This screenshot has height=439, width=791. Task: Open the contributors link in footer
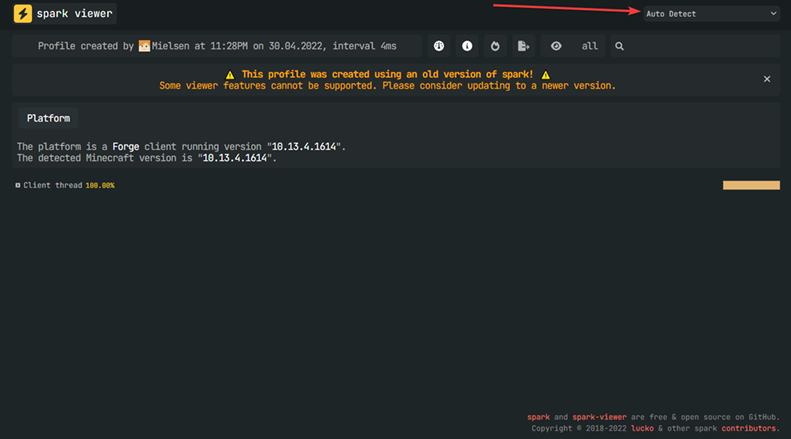[747, 428]
